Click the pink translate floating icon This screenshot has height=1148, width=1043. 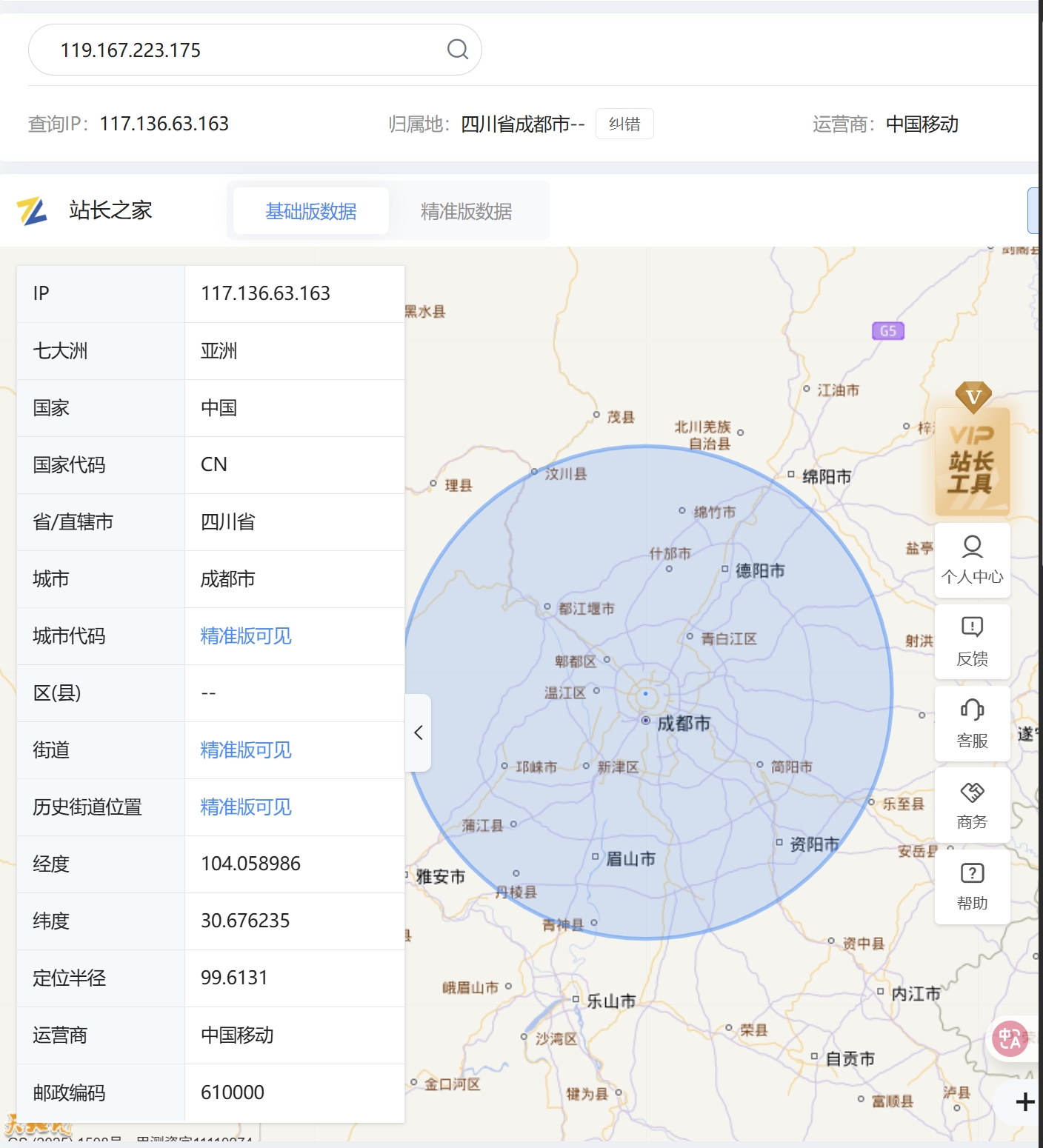click(1010, 1038)
